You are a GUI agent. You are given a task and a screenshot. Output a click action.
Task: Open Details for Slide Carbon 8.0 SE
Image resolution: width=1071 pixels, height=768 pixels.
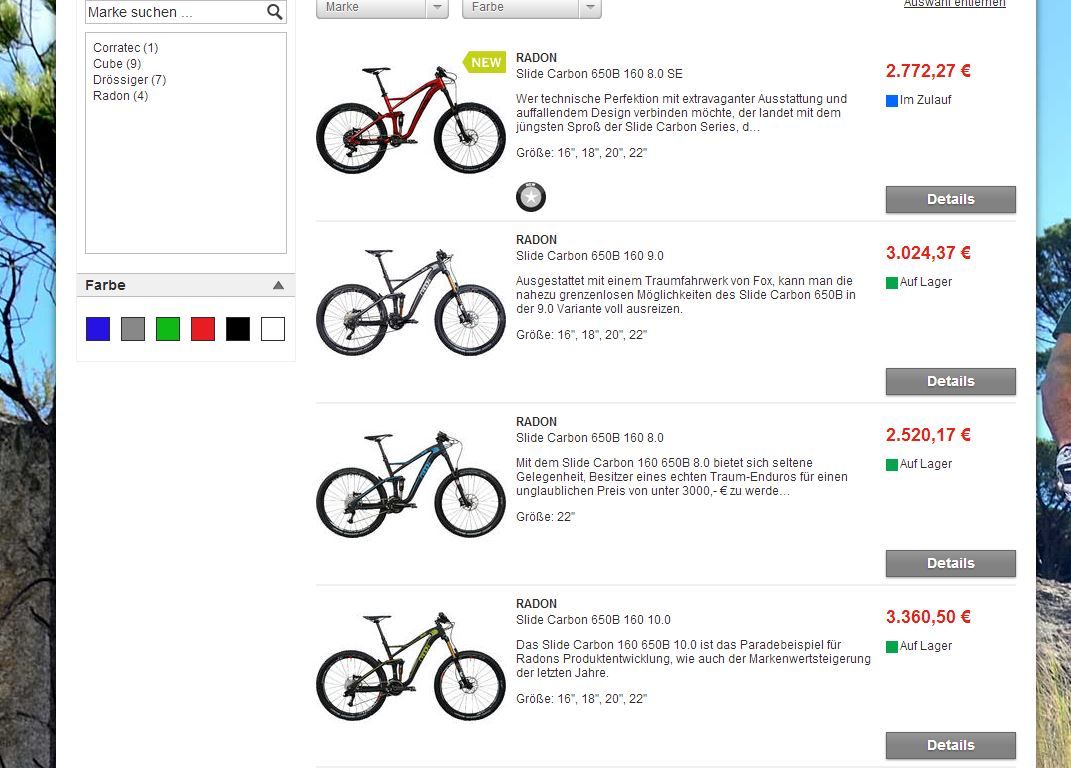tap(950, 199)
